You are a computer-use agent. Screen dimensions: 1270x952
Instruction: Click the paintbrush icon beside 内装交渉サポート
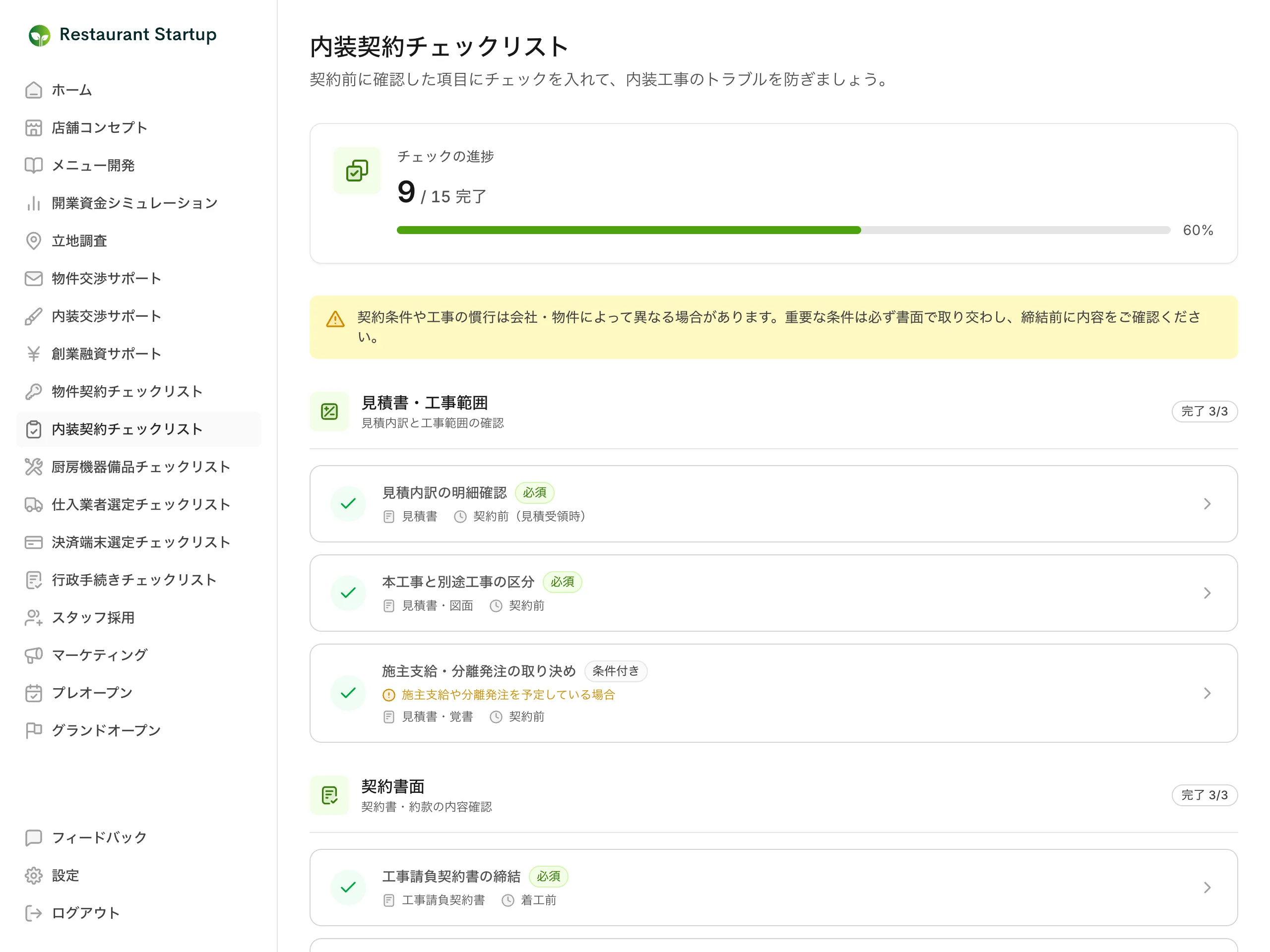tap(34, 316)
